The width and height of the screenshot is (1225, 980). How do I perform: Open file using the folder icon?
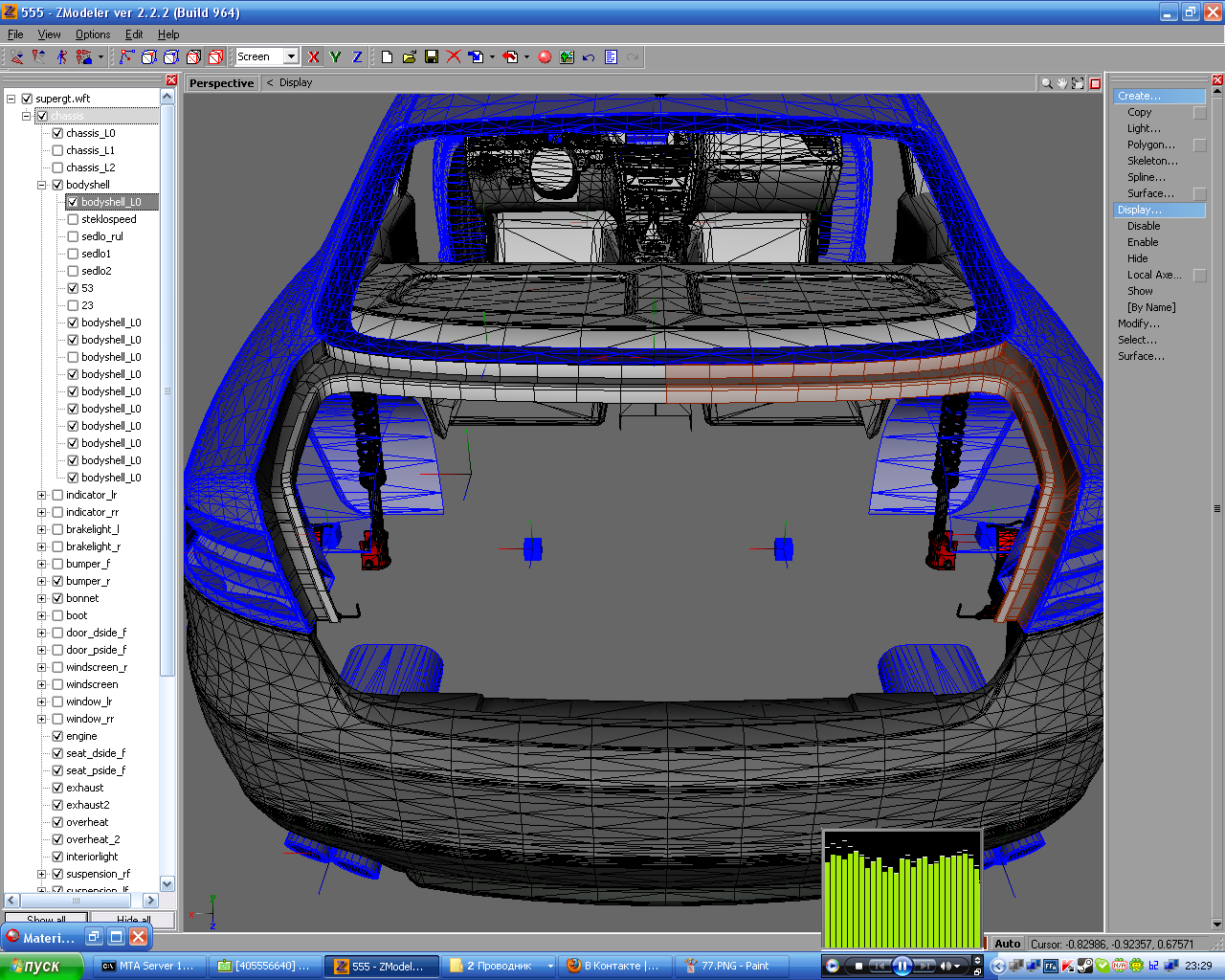[x=410, y=57]
